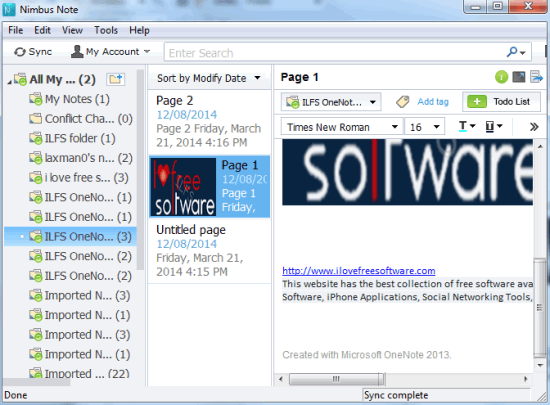Open the text color T tool

click(463, 126)
